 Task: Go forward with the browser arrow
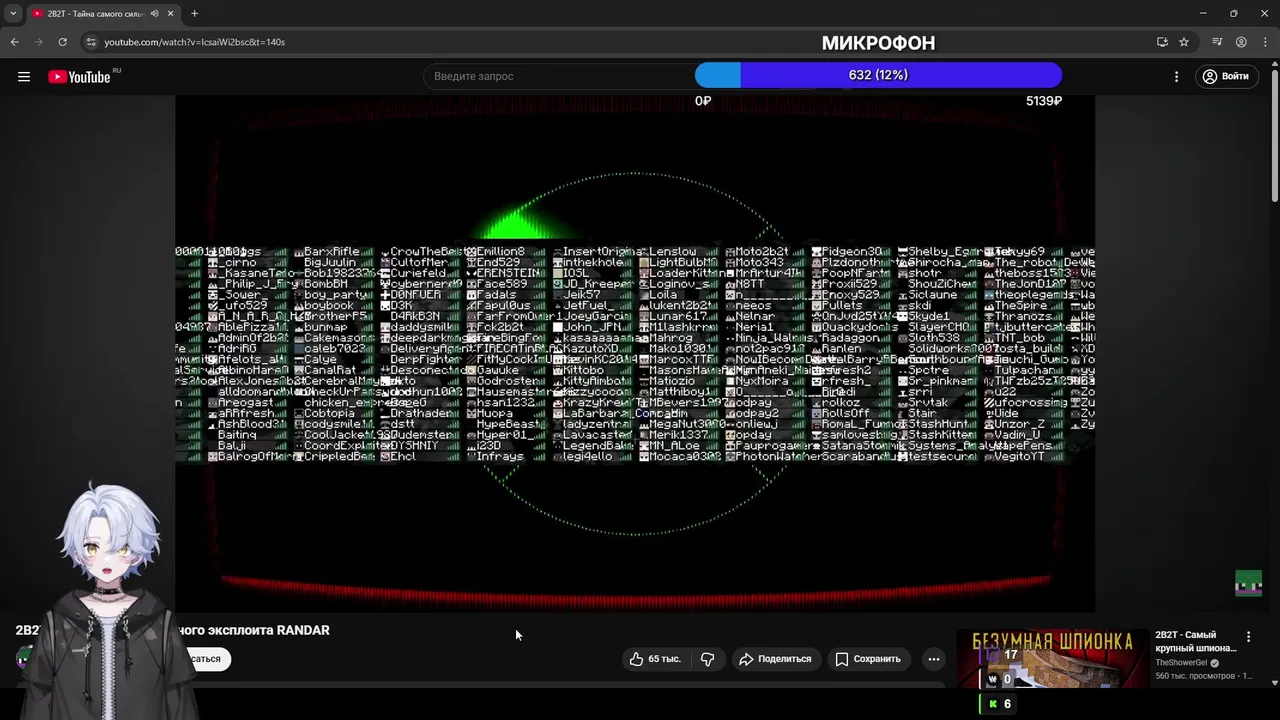[38, 42]
